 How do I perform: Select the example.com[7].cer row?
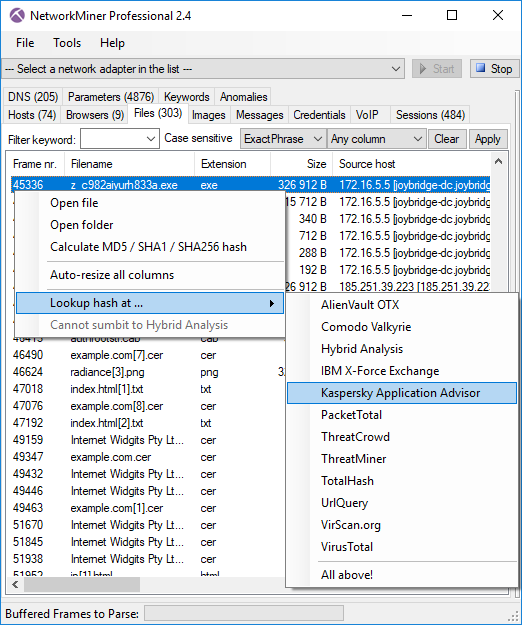pos(148,355)
